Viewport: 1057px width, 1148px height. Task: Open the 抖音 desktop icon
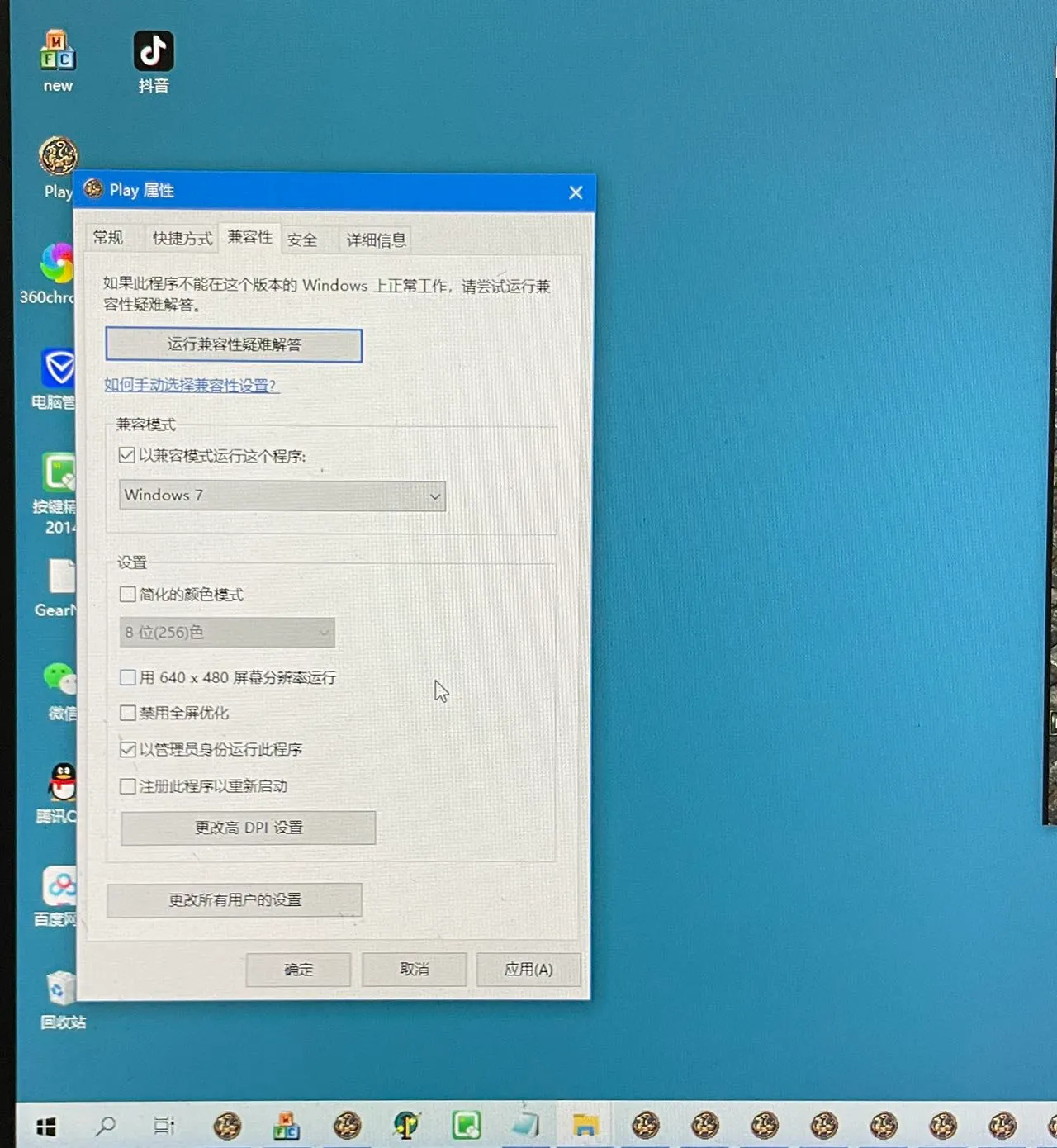(x=154, y=53)
